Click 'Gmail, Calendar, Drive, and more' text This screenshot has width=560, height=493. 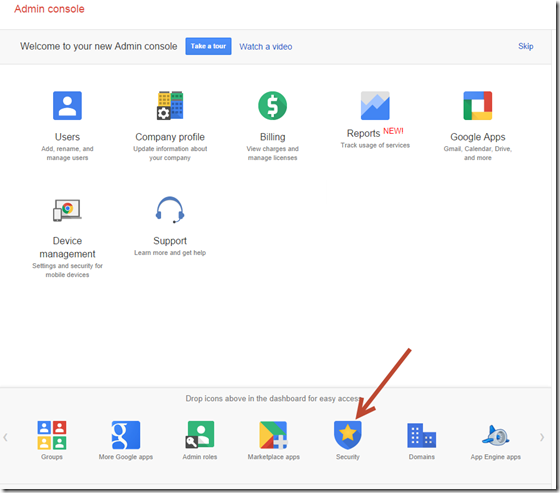pos(478,153)
